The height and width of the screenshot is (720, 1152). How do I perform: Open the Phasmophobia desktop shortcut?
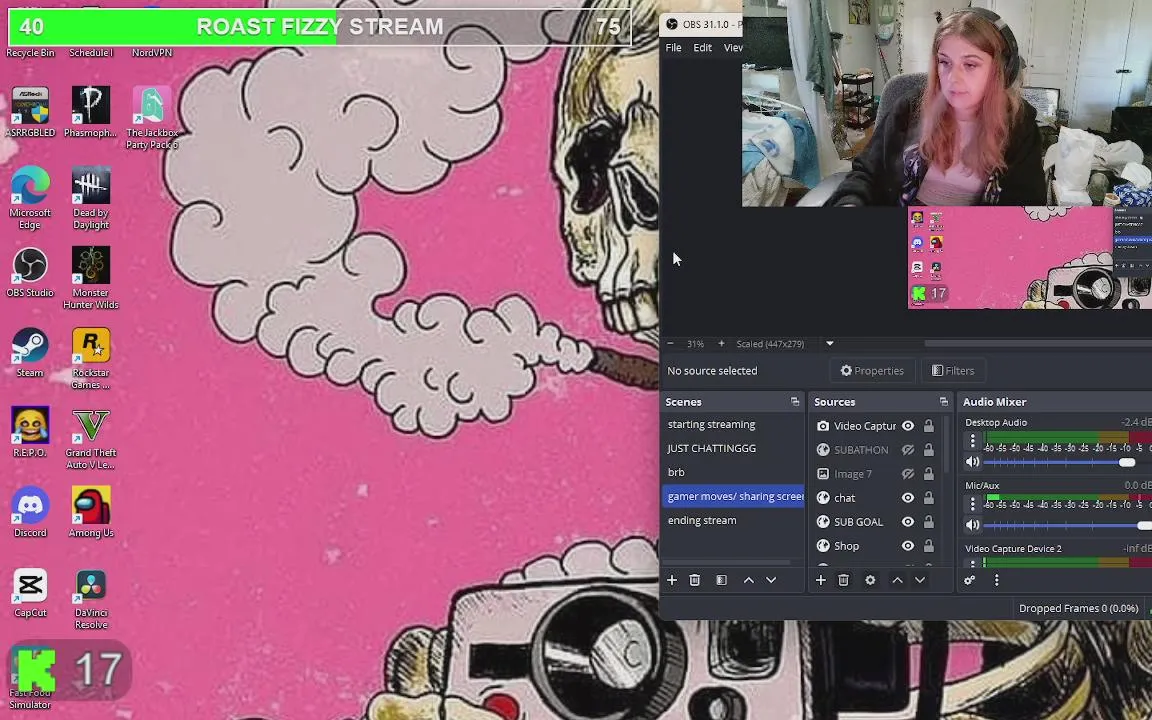click(90, 112)
